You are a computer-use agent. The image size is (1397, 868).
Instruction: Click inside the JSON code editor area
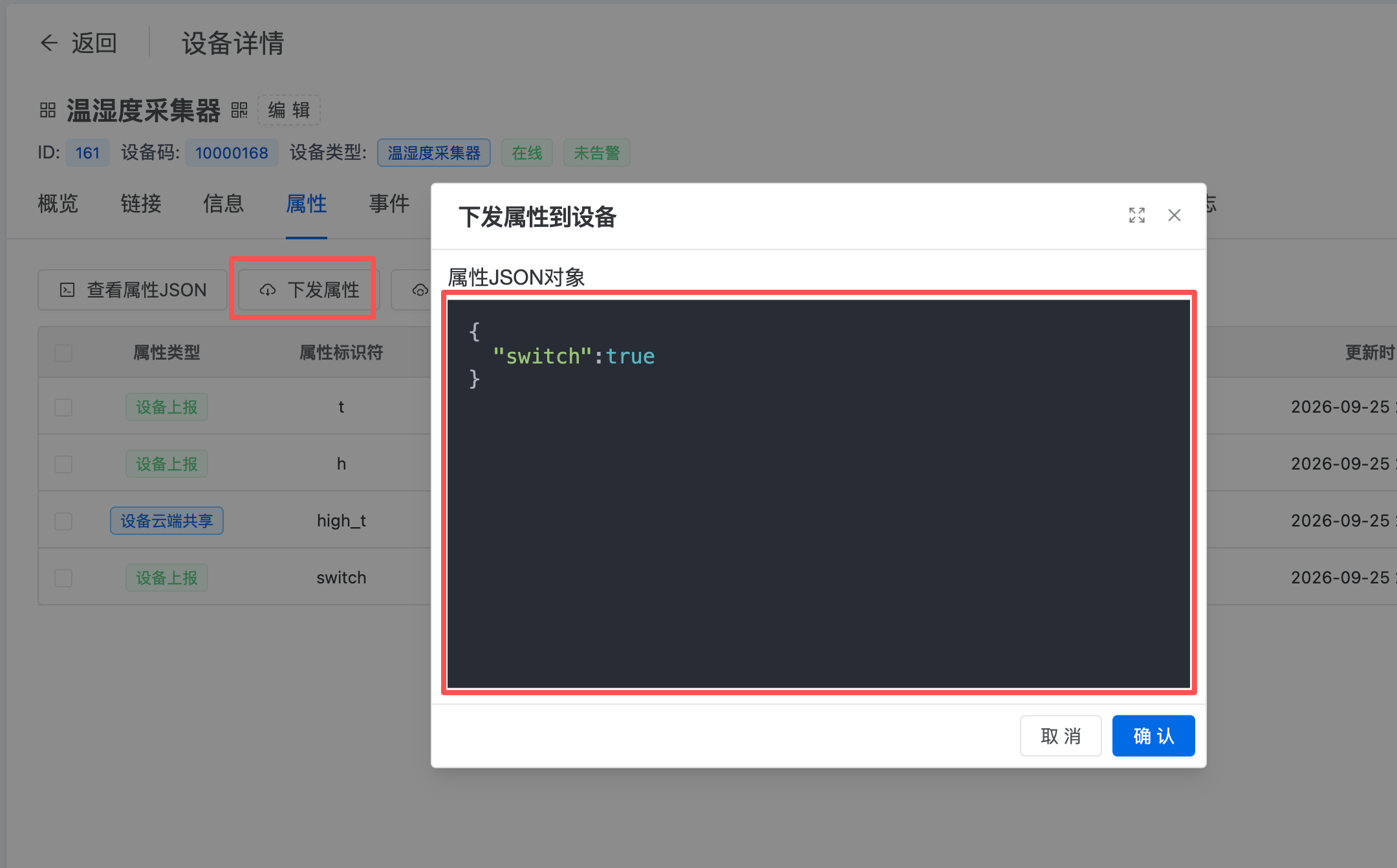click(819, 494)
